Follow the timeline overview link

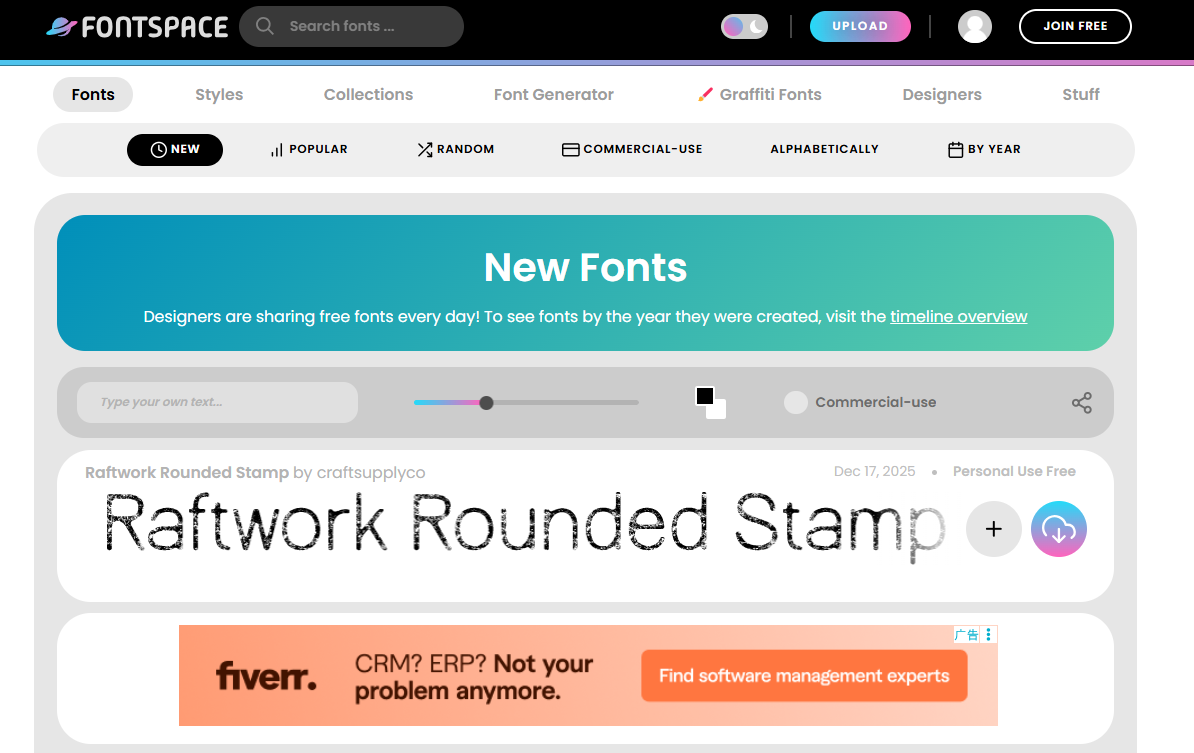coord(958,317)
